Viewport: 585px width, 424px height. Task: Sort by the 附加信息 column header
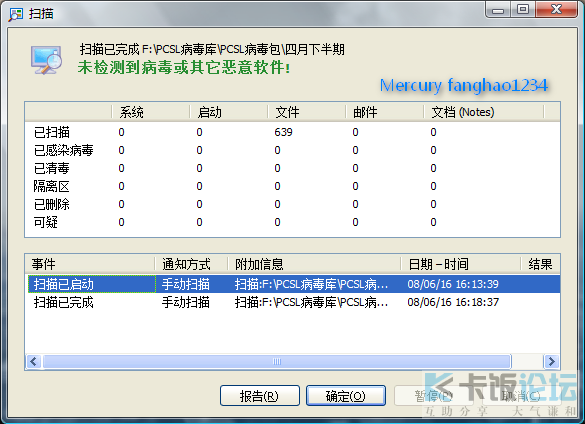(314, 264)
